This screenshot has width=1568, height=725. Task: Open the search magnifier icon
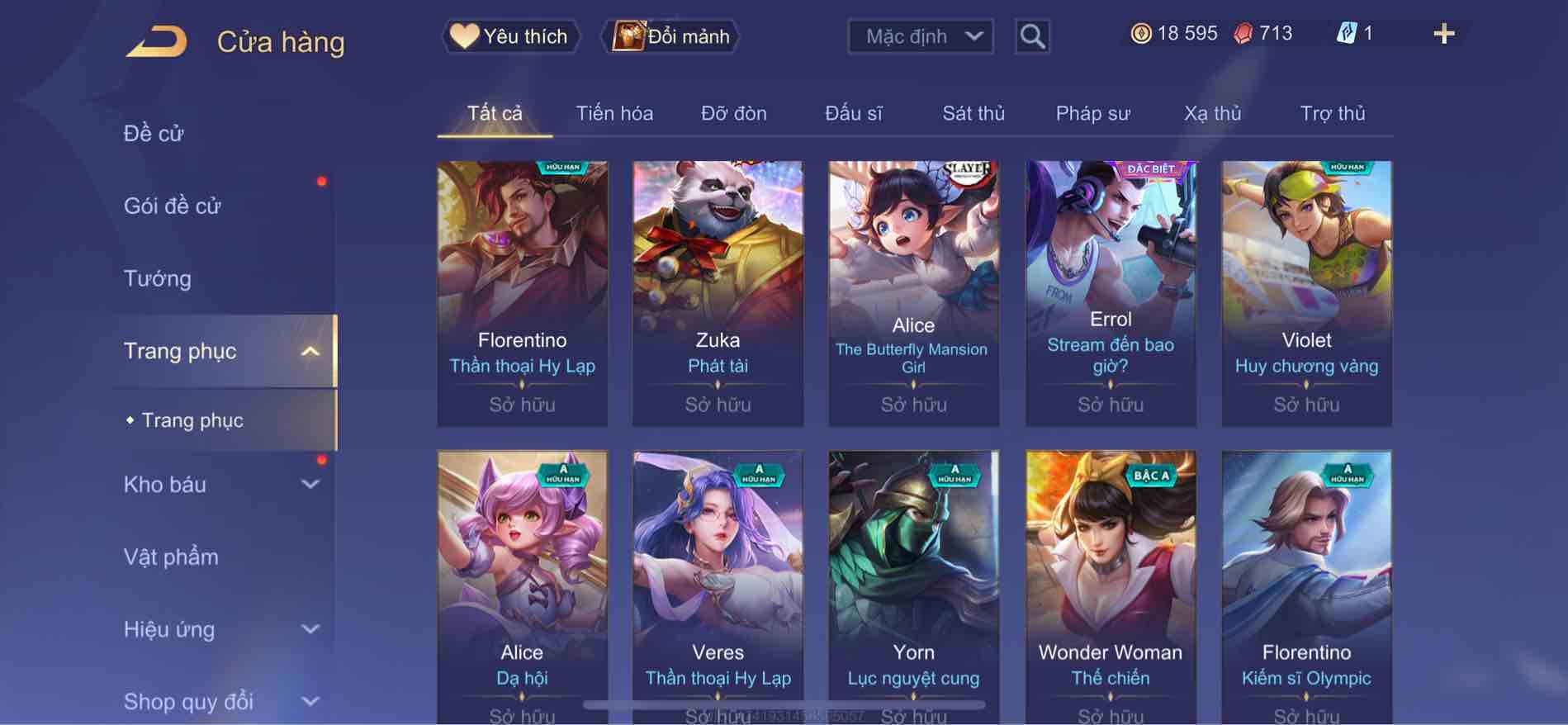click(1032, 36)
